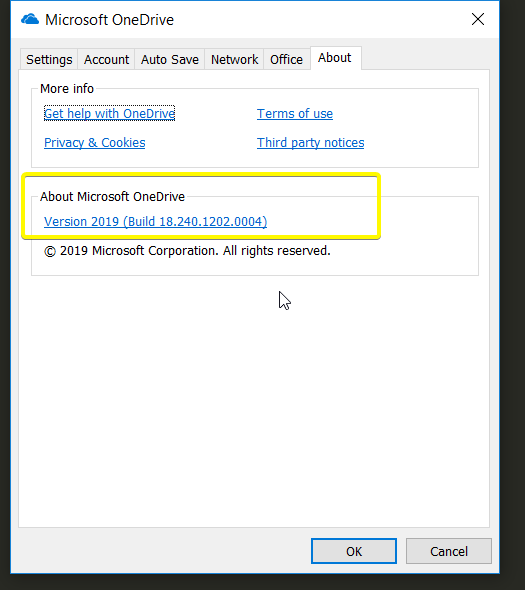Close the Microsoft OneDrive dialog
Viewport: 525px width, 590px height.
click(478, 19)
